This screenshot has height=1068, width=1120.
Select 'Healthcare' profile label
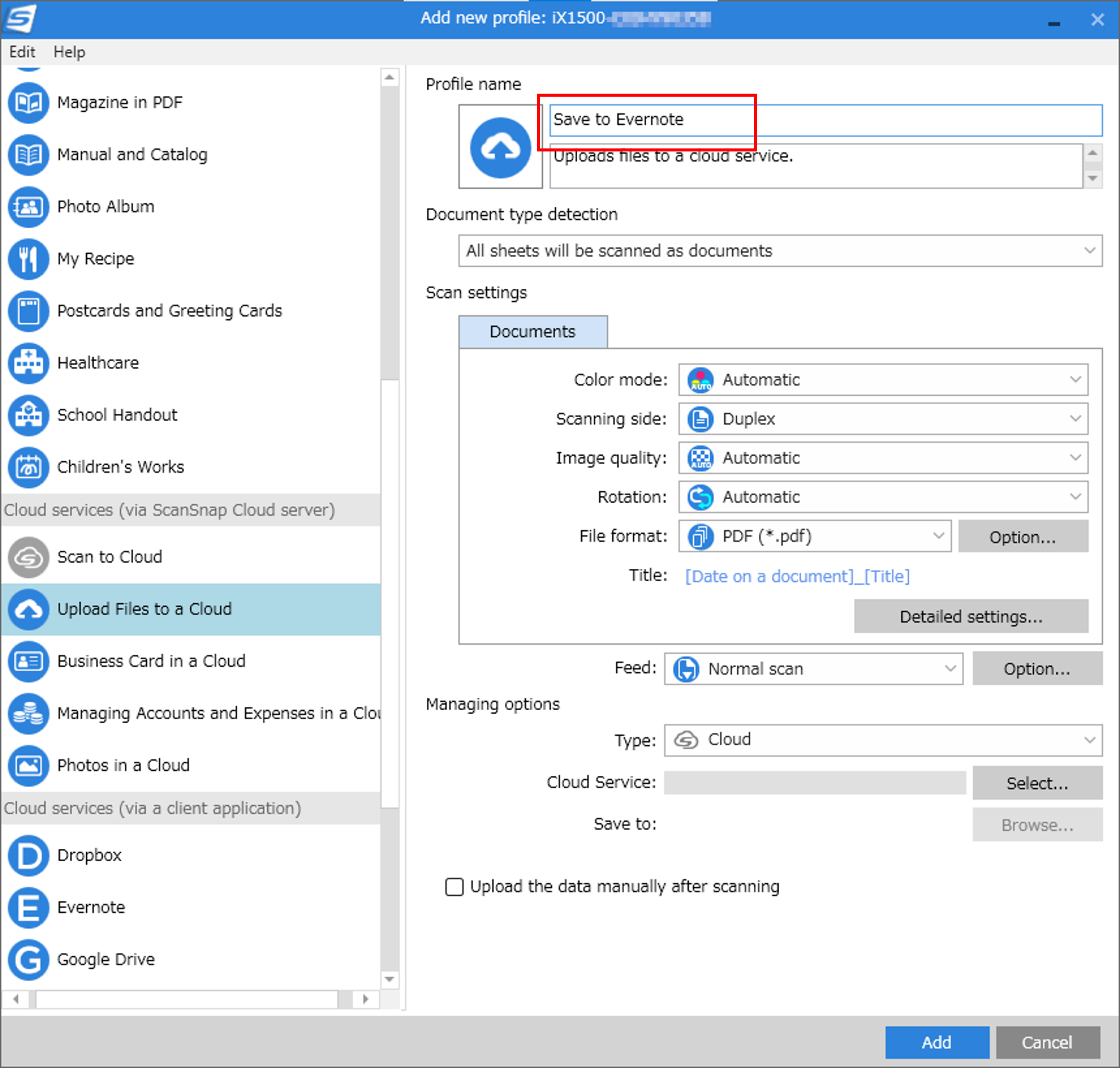pos(98,363)
